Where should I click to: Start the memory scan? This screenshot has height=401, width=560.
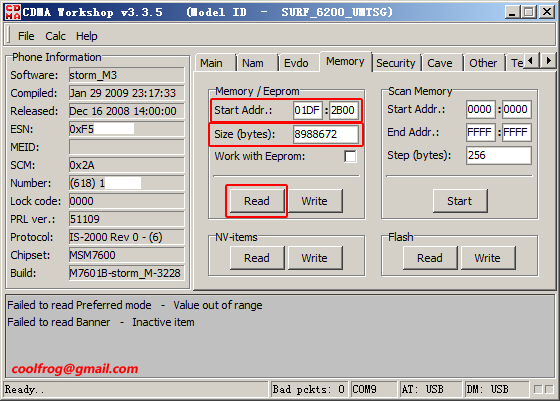coord(460,201)
